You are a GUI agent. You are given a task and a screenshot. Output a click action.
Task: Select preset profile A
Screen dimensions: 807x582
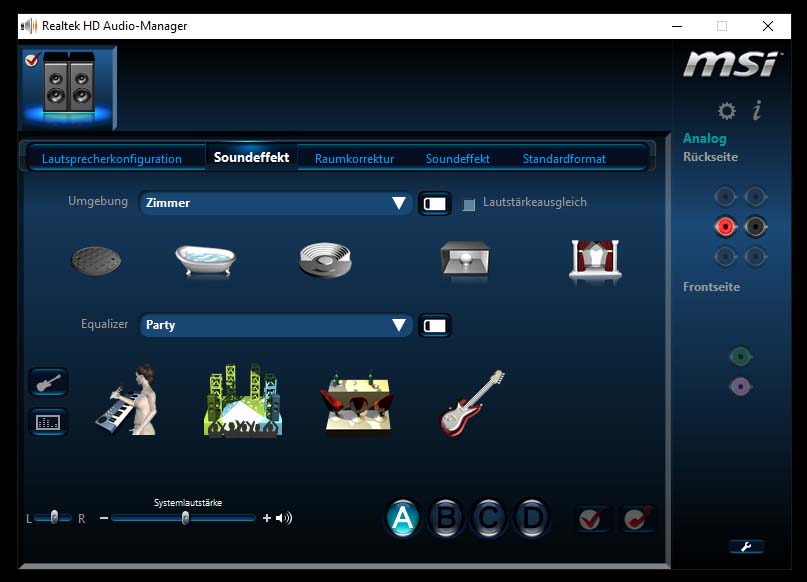[402, 518]
